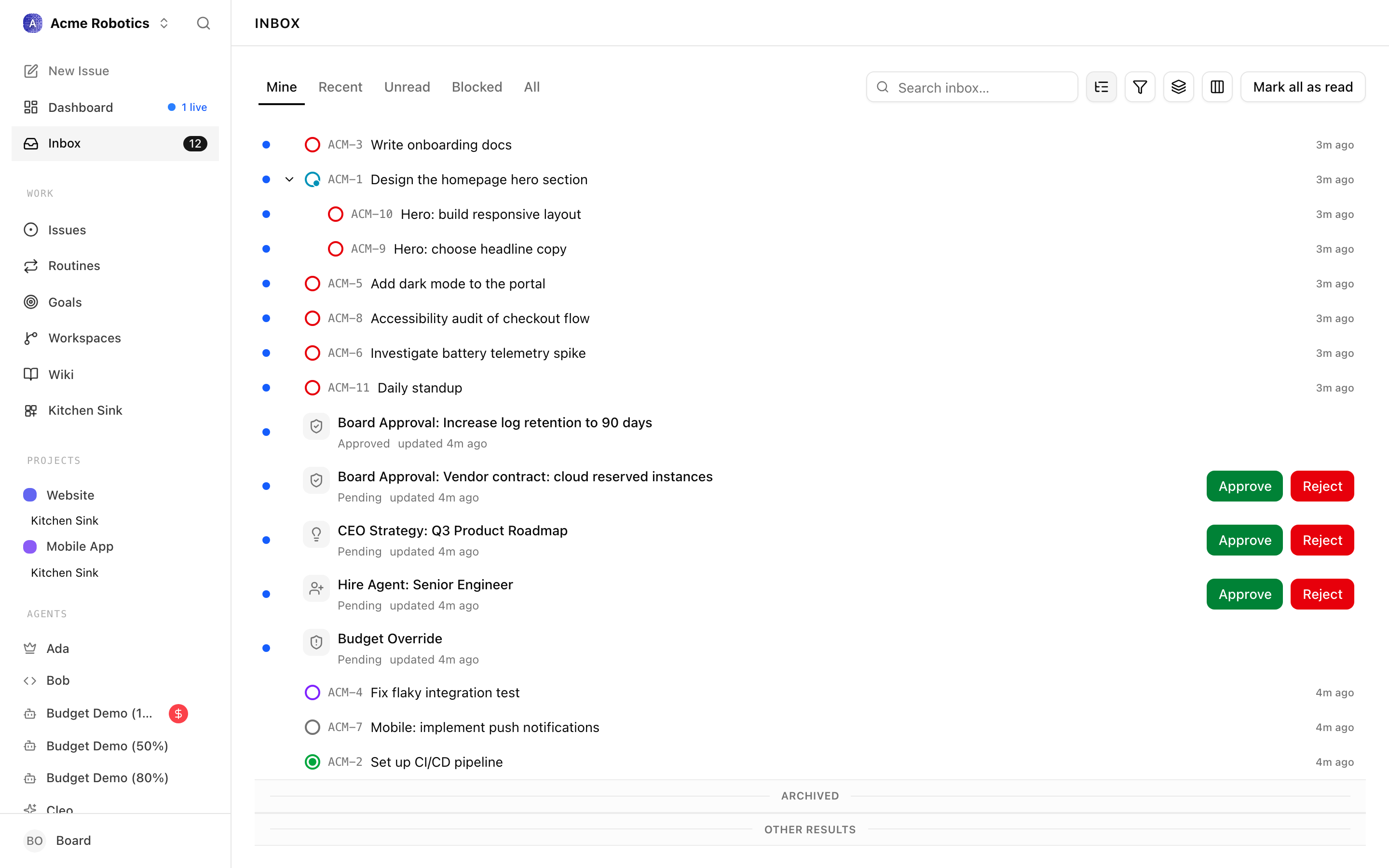The width and height of the screenshot is (1389, 868).
Task: Click the Acme Robotics logo avatar
Action: pos(32,23)
